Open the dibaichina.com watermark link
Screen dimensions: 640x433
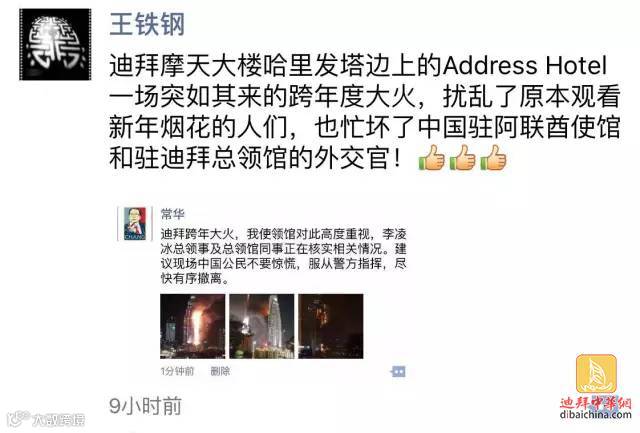596,415
